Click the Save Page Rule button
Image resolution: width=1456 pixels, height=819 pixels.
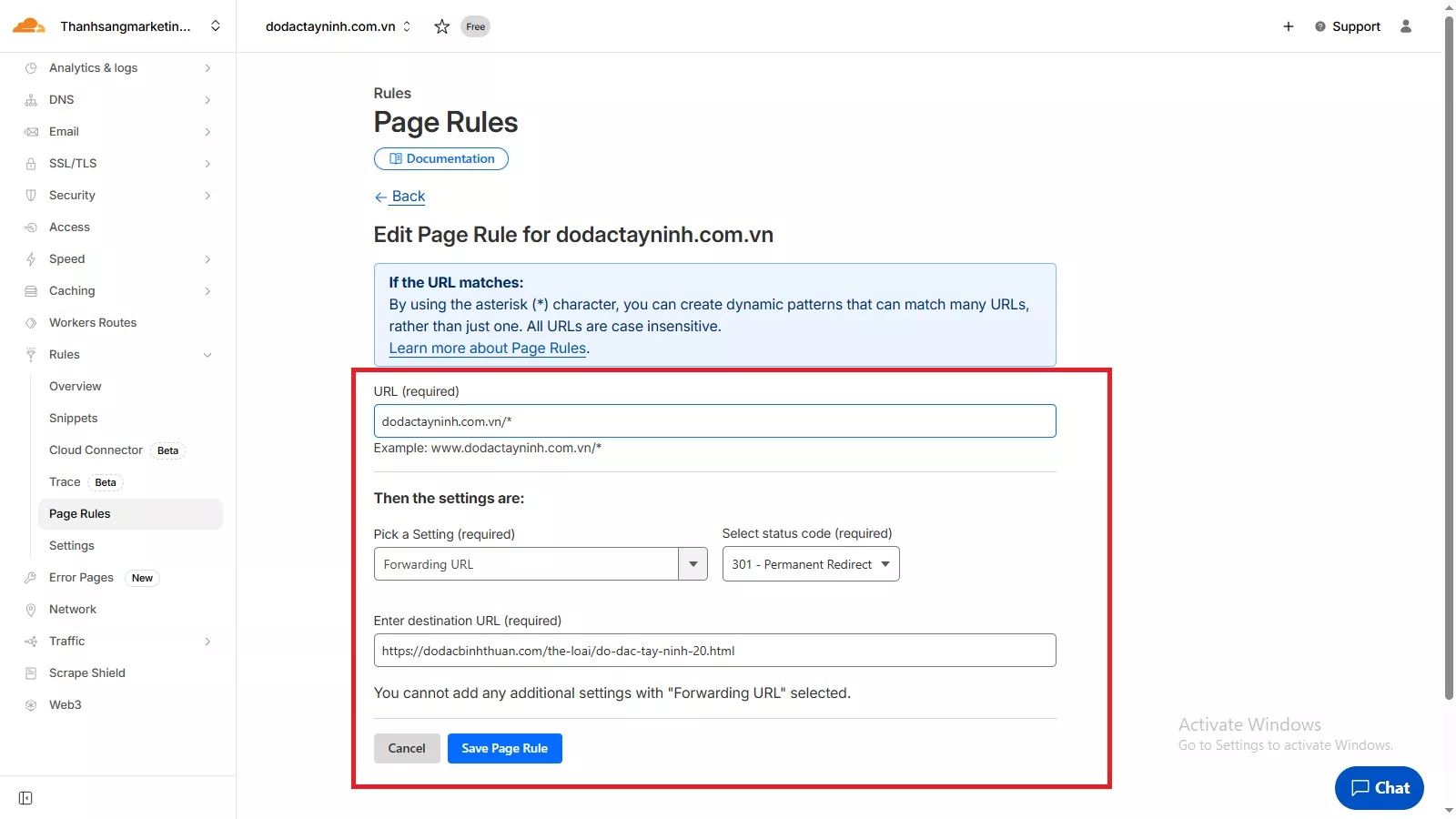[504, 748]
